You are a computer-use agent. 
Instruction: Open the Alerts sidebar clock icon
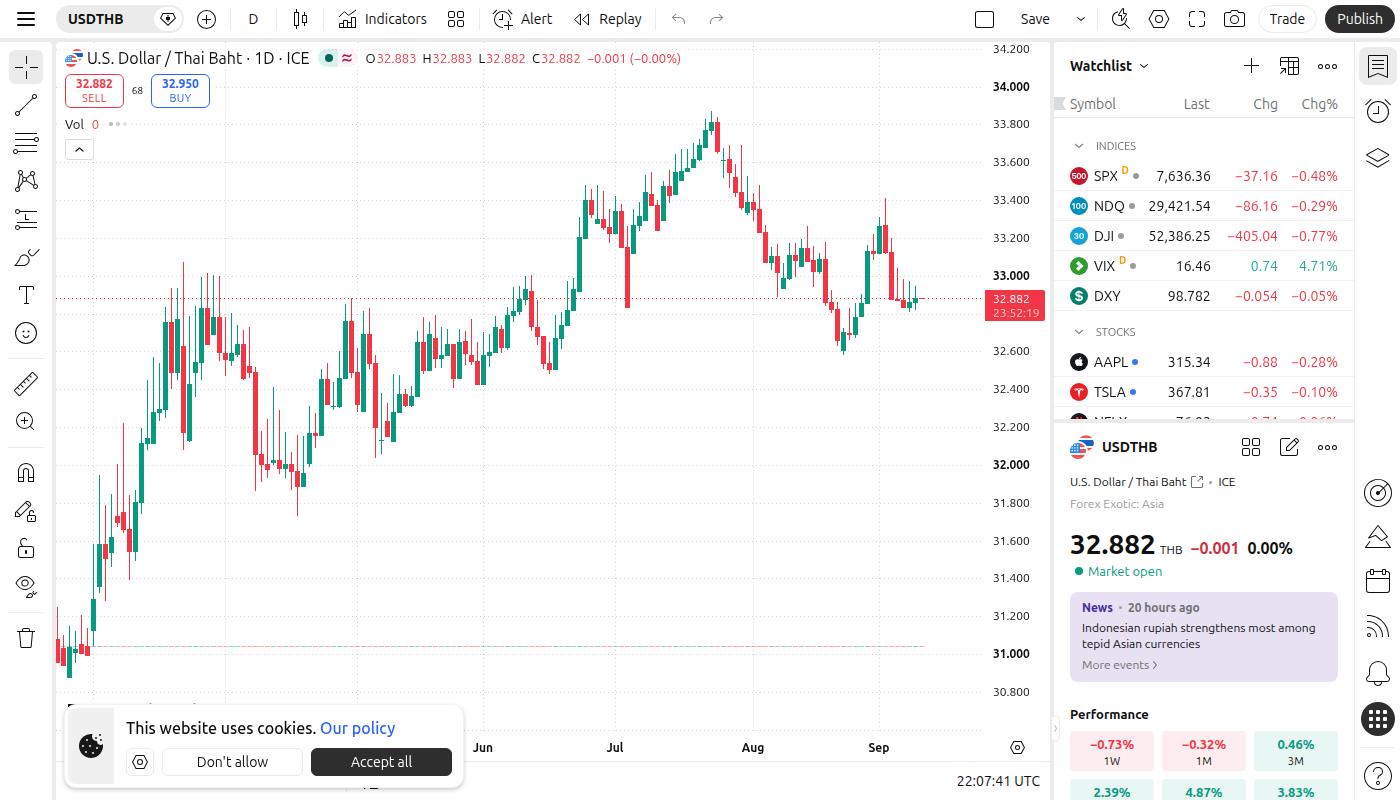click(1378, 111)
